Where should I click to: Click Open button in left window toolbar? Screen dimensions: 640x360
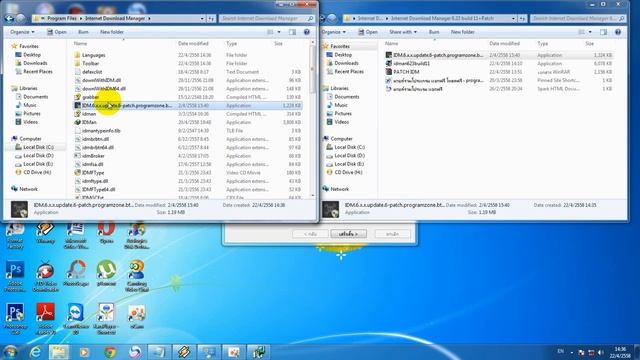[57, 32]
